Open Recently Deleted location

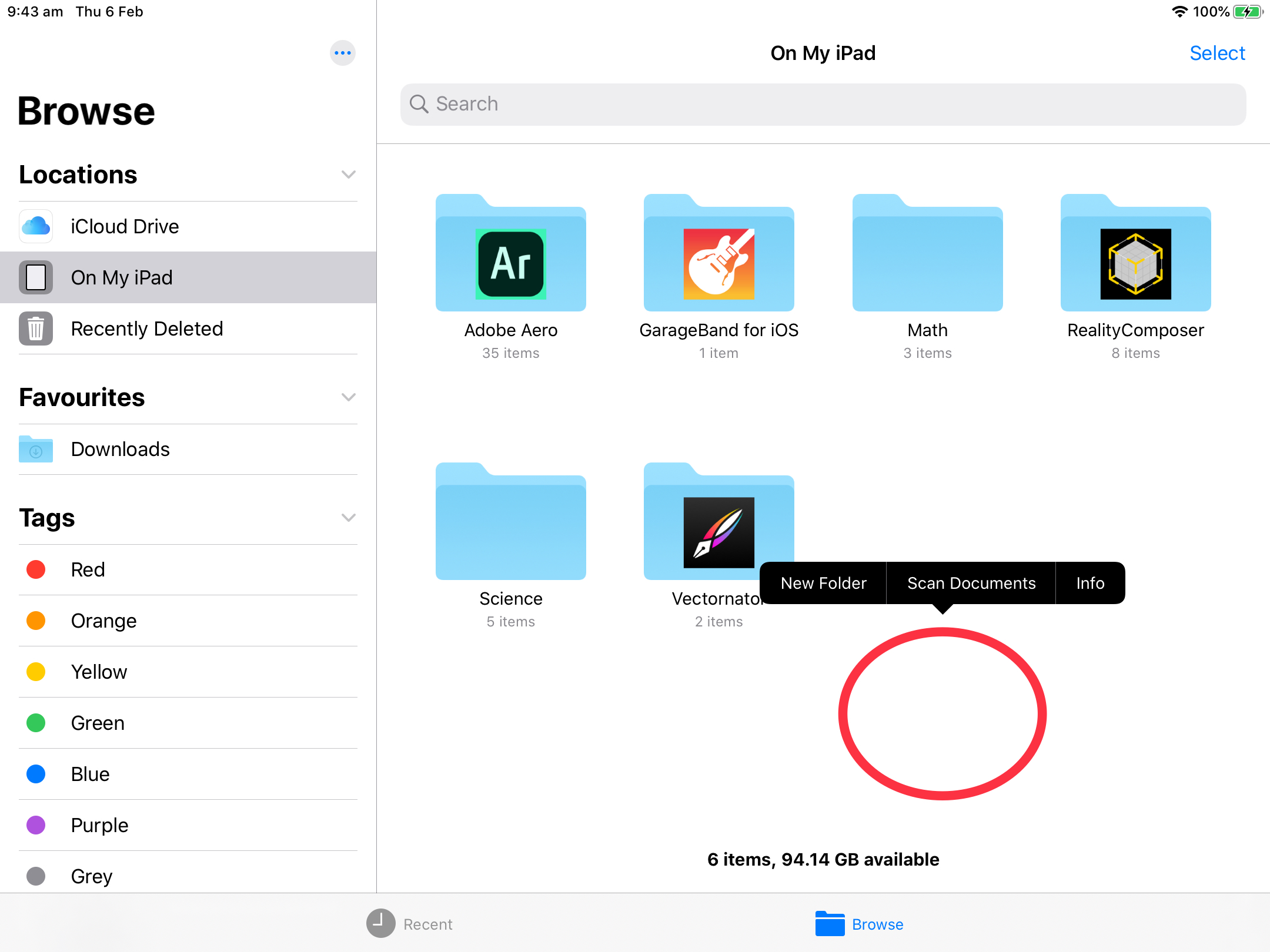(188, 328)
